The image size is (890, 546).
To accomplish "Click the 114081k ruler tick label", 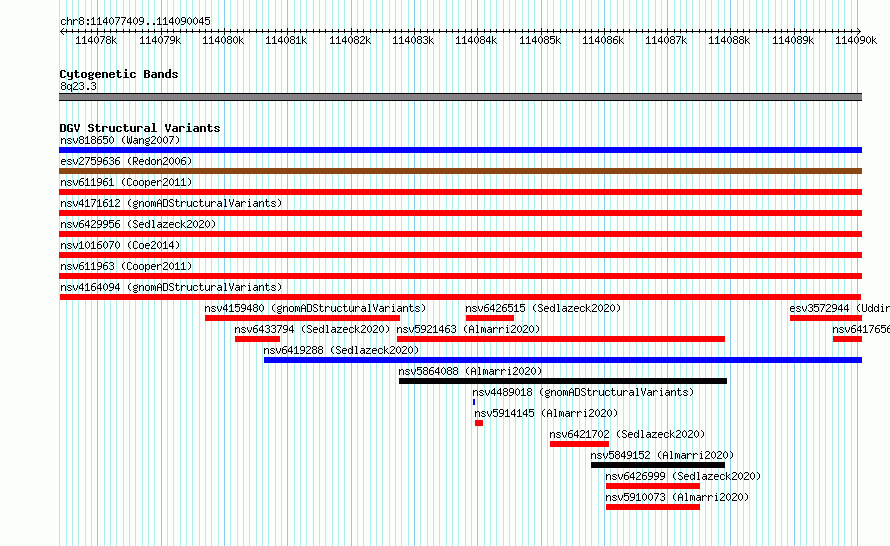I will (286, 40).
